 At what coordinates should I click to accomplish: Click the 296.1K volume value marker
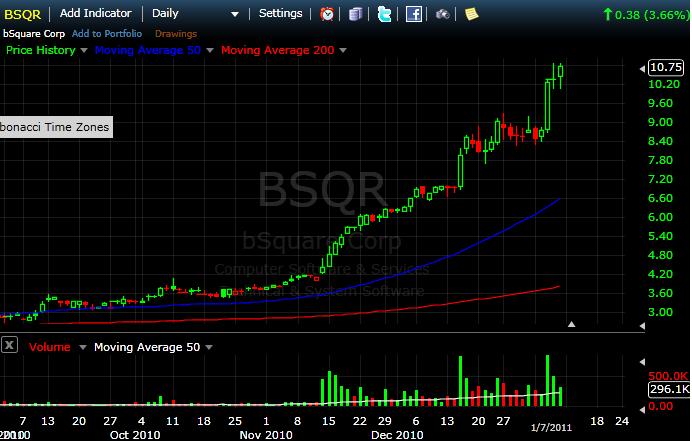[x=669, y=389]
